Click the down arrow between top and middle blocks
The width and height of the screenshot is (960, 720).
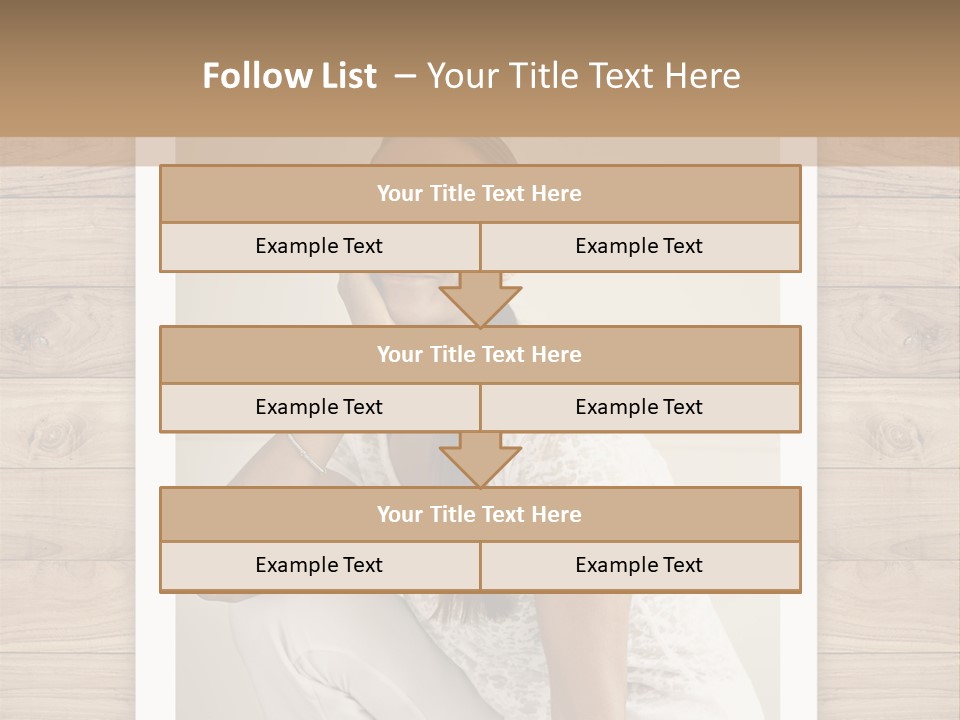click(480, 299)
